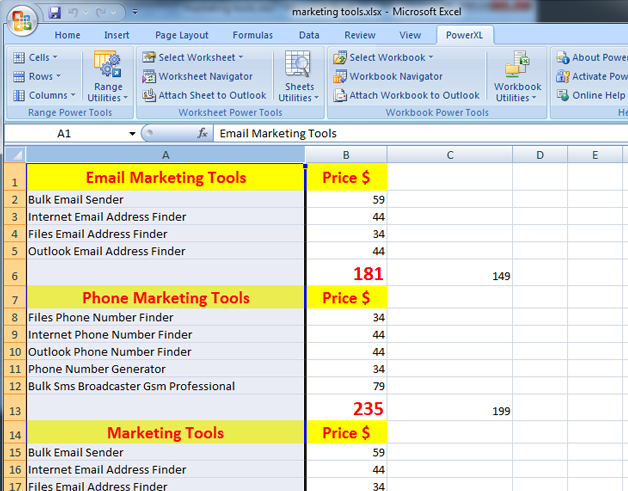Viewport: 628px width, 491px height.
Task: Click the Activate PowerXL icon
Action: tap(562, 76)
